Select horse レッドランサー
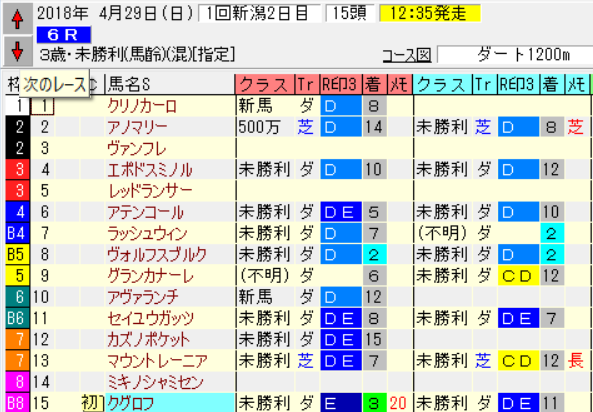Image resolution: width=593 pixels, height=412 pixels. pos(150,191)
